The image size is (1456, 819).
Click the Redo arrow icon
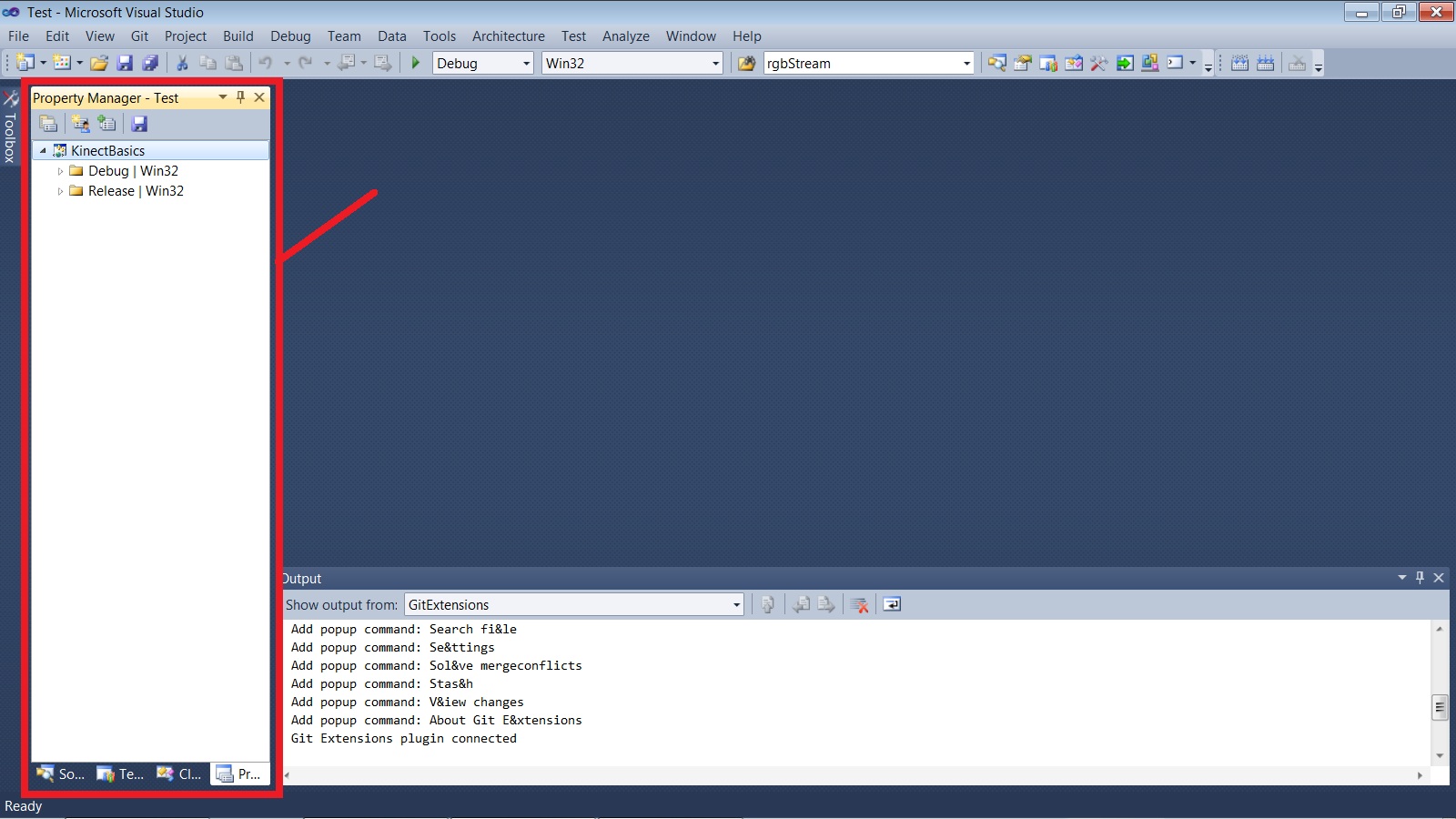click(306, 63)
